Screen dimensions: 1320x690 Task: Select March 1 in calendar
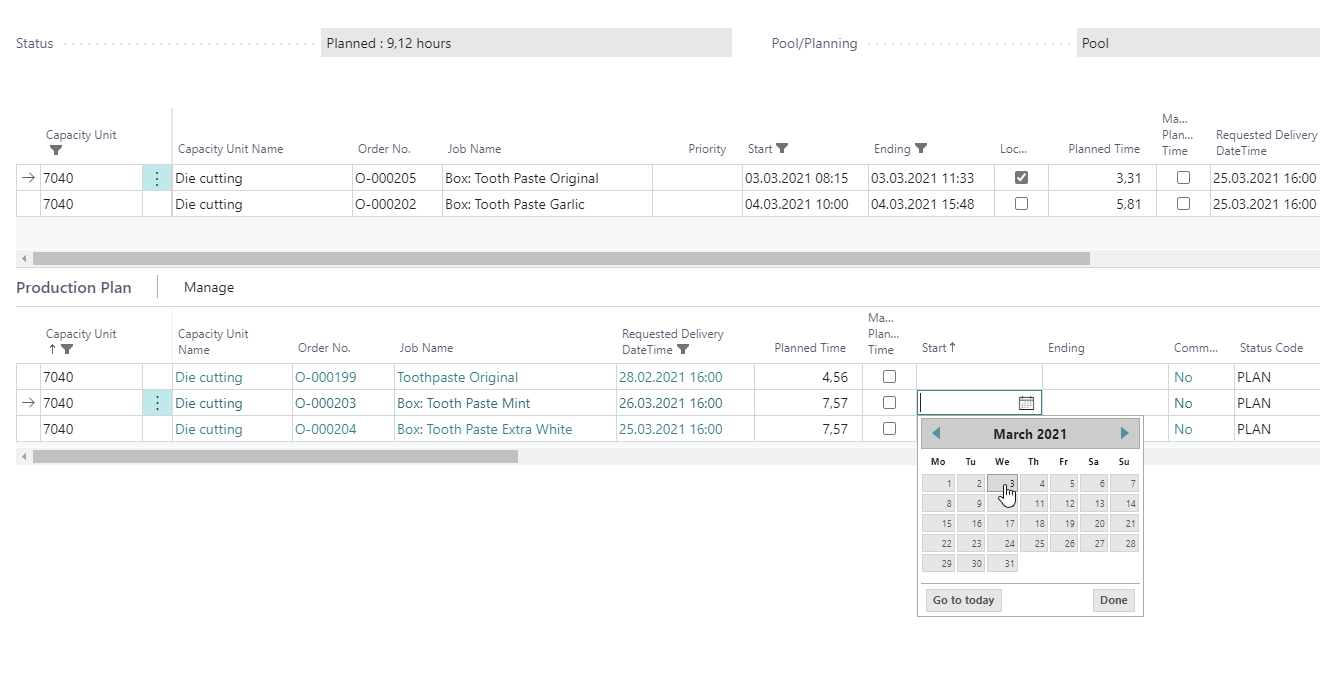[x=938, y=483]
